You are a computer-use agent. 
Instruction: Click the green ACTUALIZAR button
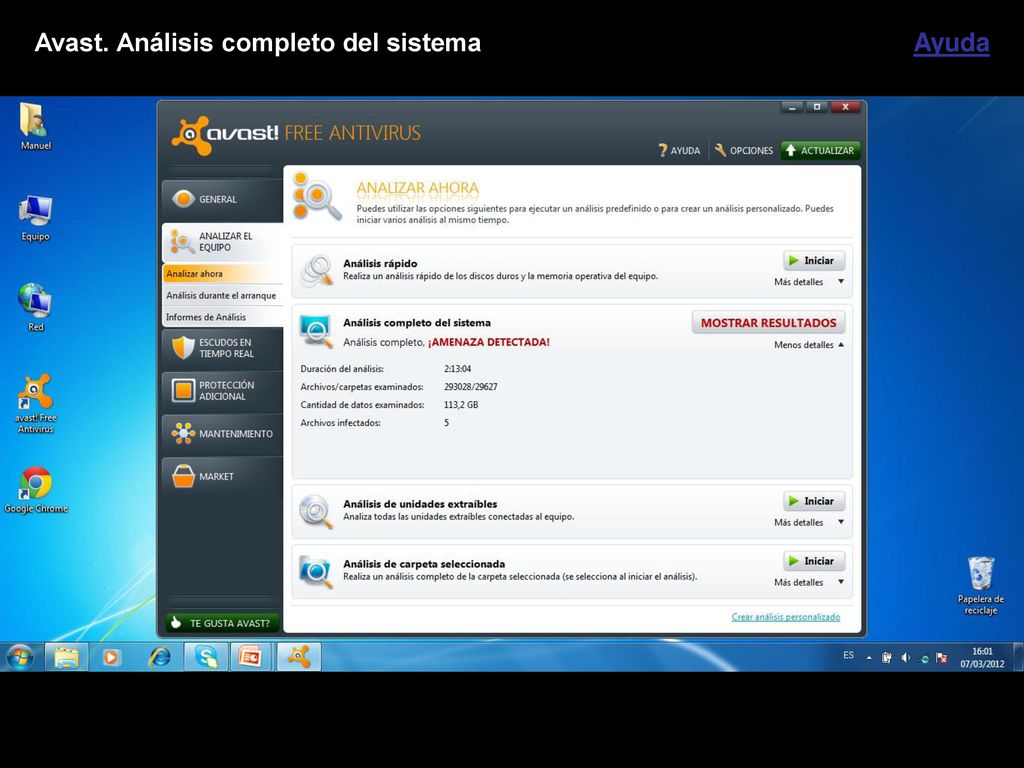coord(820,151)
